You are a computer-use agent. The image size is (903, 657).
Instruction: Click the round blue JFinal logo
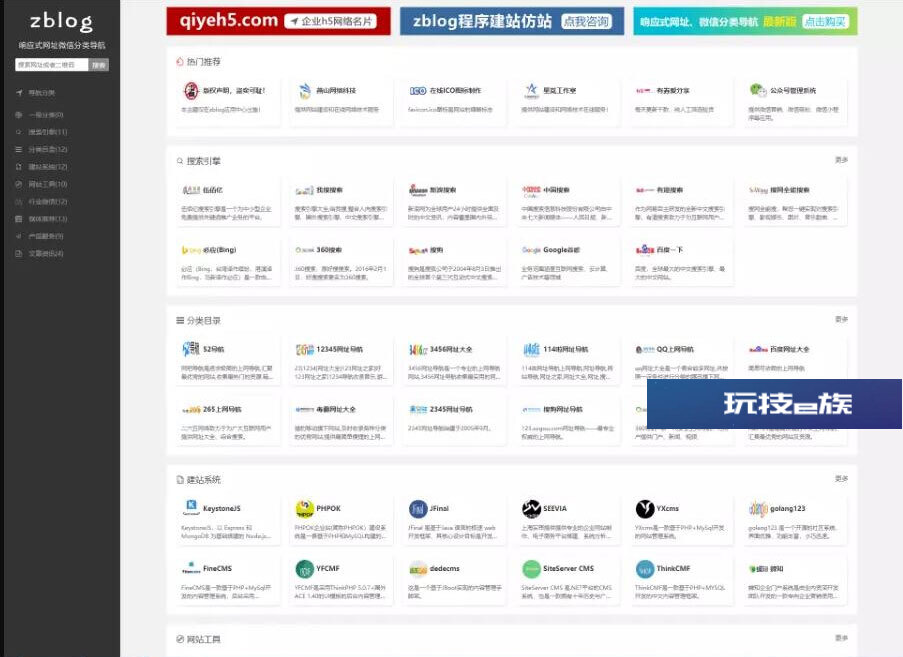click(x=418, y=508)
